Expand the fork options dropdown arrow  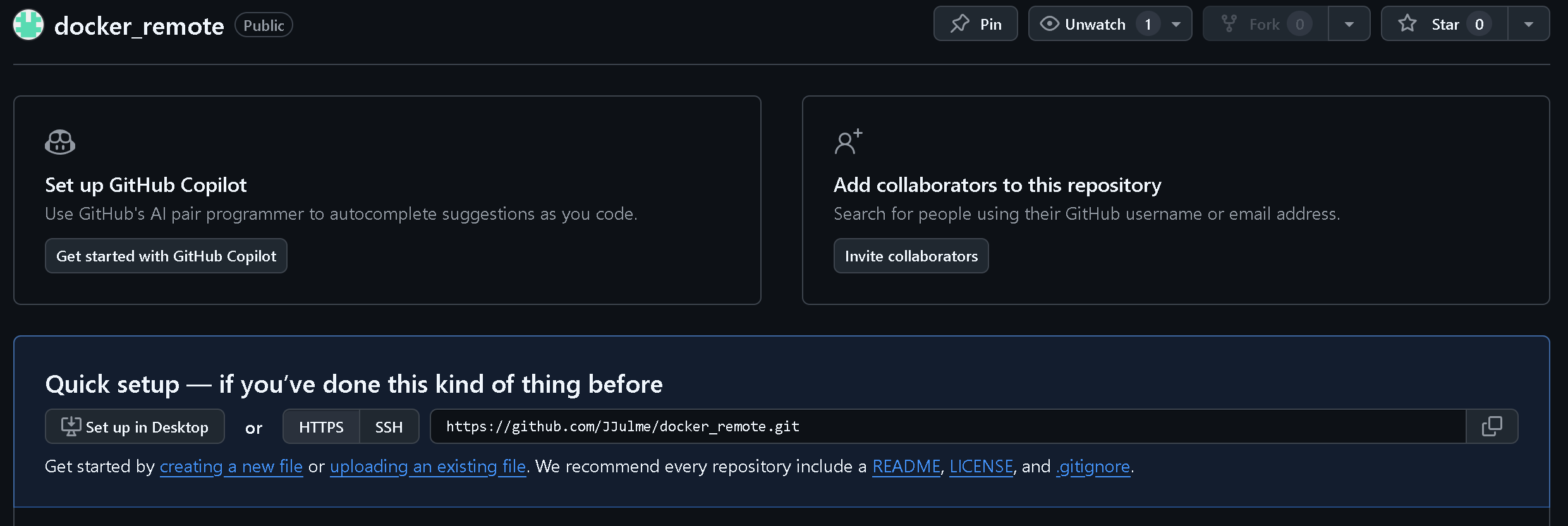[1349, 24]
